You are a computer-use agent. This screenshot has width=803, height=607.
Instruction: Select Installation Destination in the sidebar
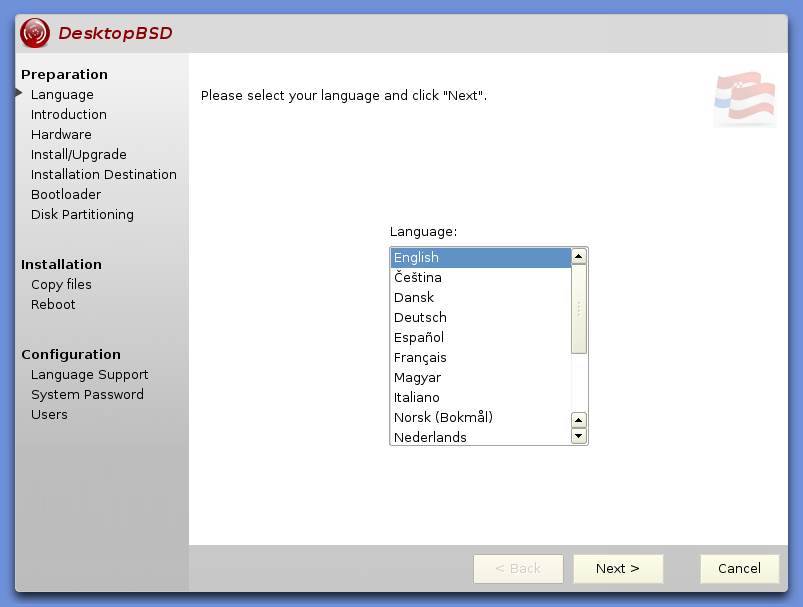click(104, 174)
